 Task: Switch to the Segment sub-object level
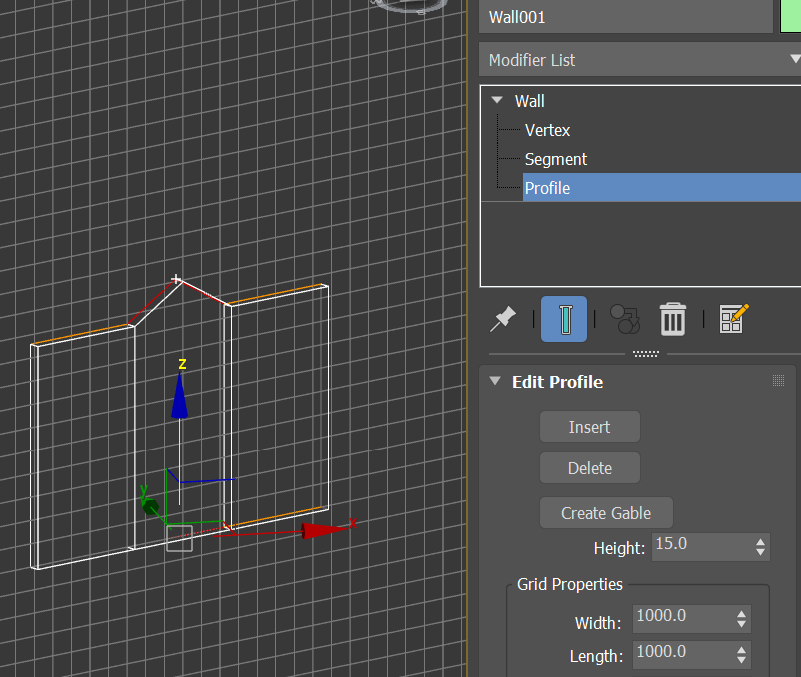tap(555, 159)
